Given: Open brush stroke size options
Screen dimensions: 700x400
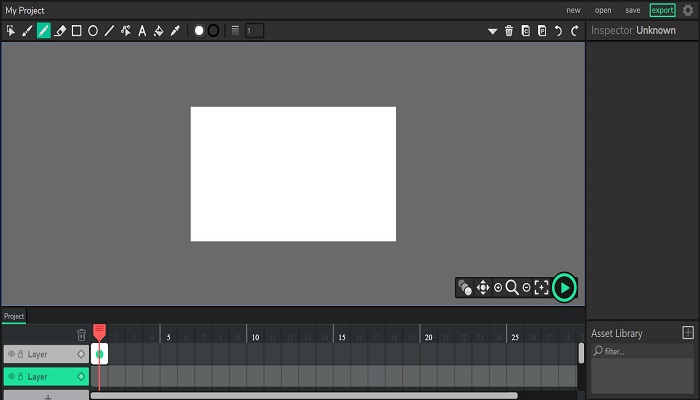Looking at the screenshot, I should [236, 31].
